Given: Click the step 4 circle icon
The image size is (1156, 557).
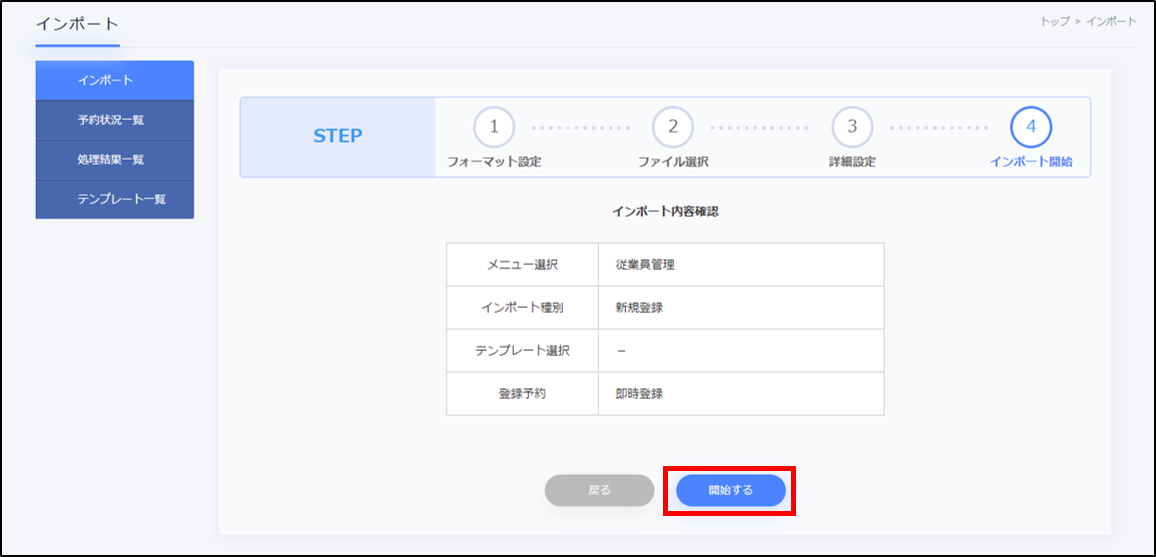Looking at the screenshot, I should 1031,127.
